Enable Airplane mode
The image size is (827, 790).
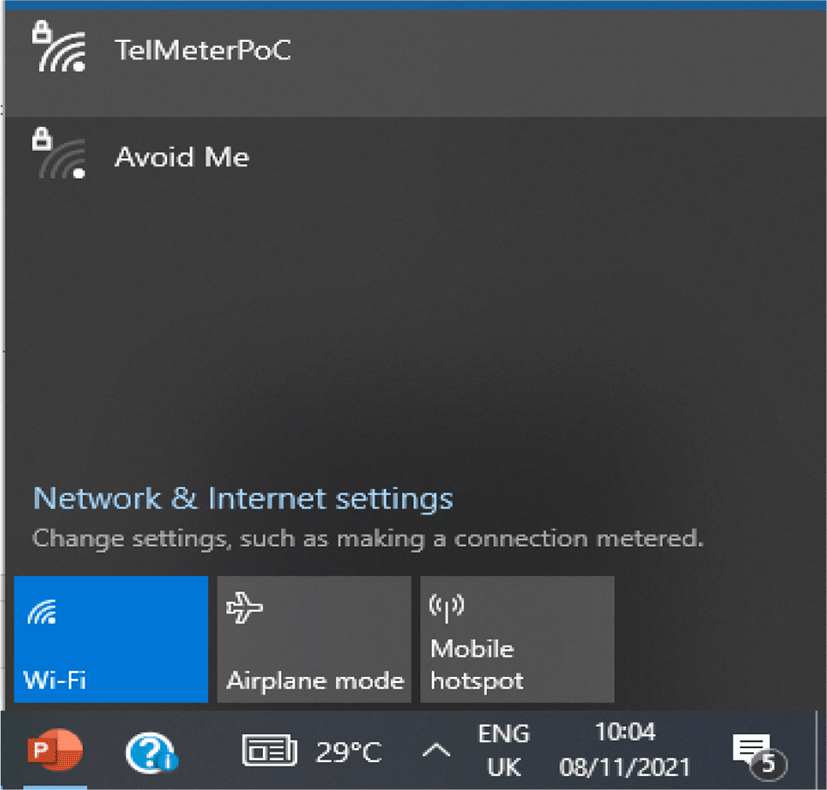pyautogui.click(x=314, y=639)
